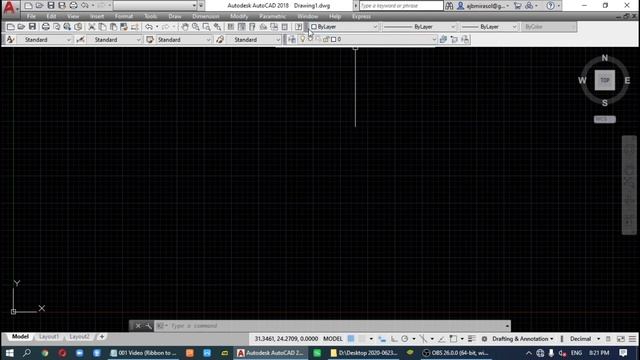
Task: Click Plot in the Quick Access toolbar
Action: point(73,6)
